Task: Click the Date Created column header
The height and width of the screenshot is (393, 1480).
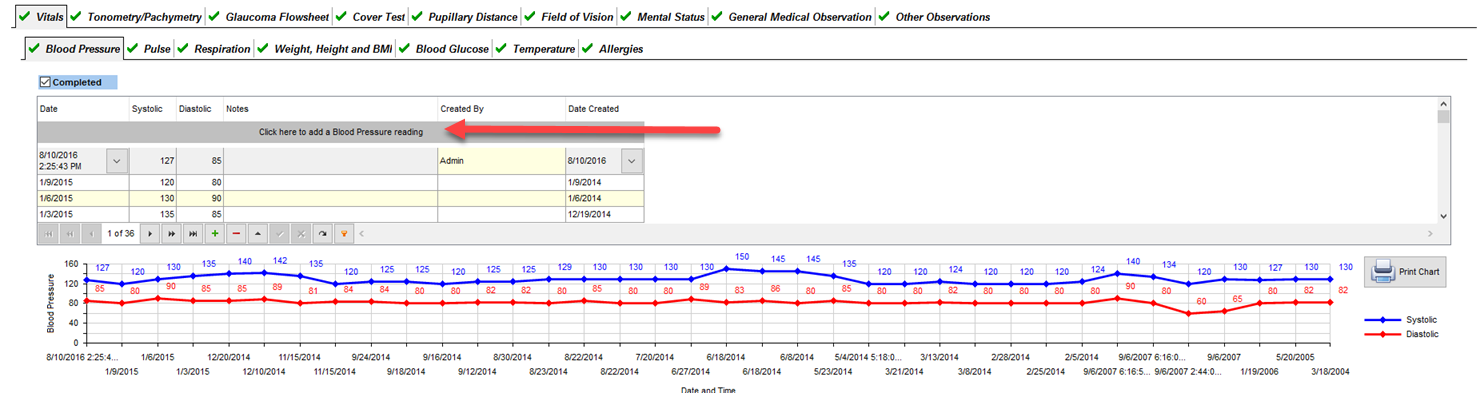Action: coord(605,108)
